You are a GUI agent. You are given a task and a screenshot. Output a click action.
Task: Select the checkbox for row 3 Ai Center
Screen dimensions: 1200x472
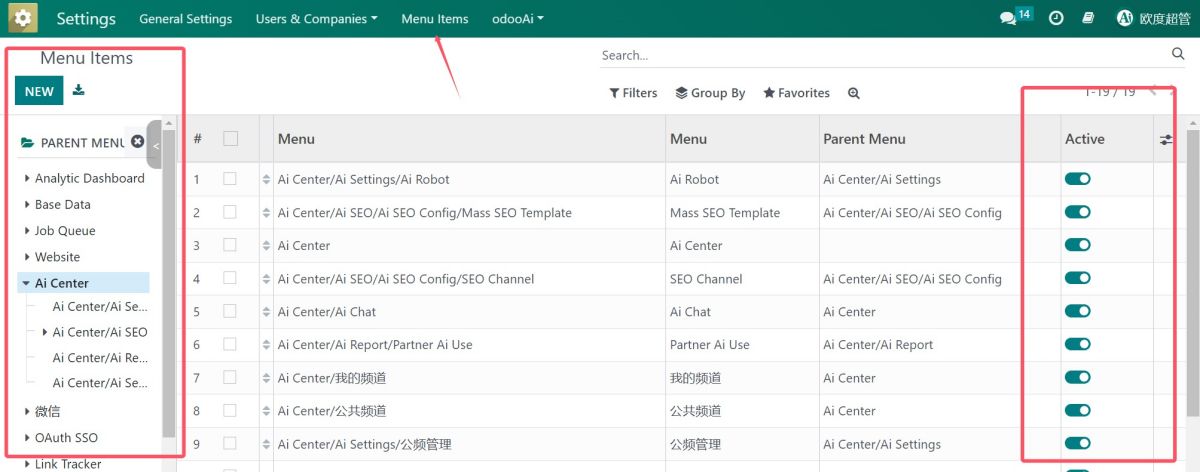click(230, 245)
